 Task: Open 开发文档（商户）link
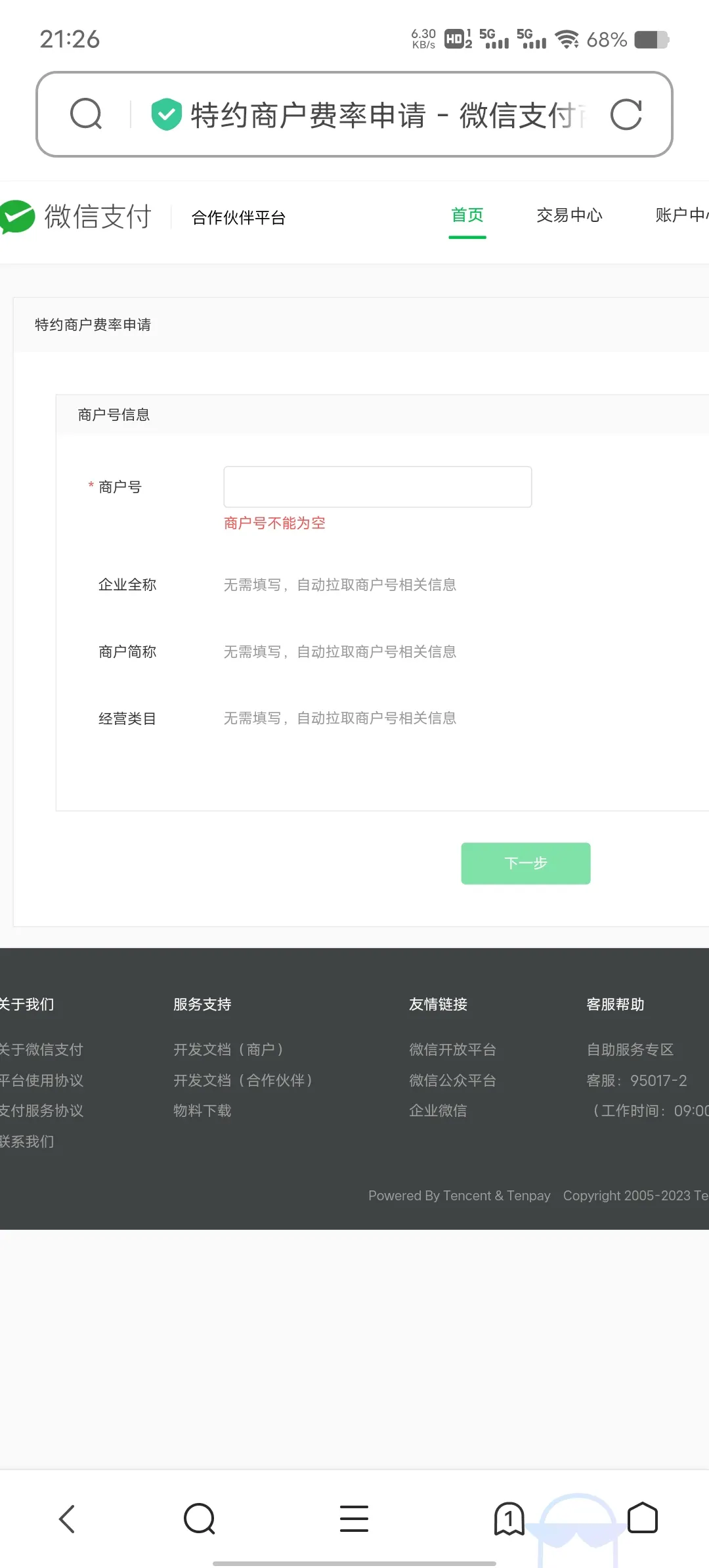point(228,1049)
